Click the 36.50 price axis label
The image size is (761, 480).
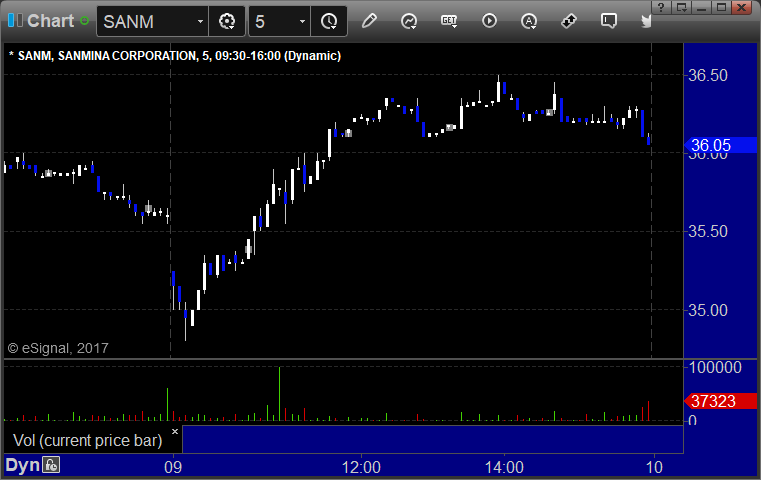coord(708,75)
